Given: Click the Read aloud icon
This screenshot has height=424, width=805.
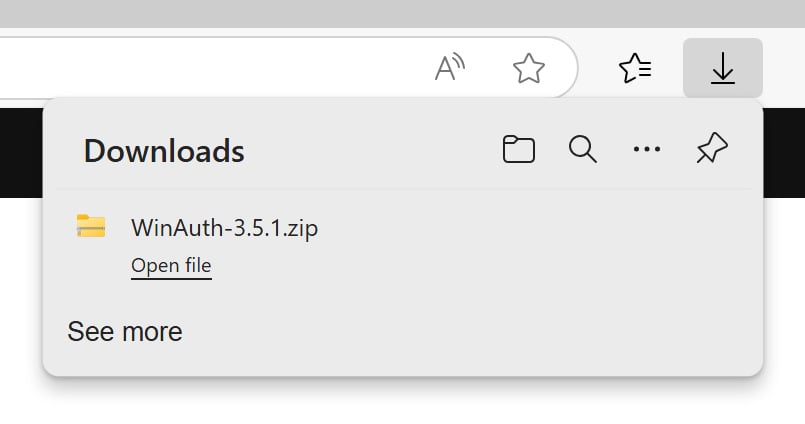Looking at the screenshot, I should 451,68.
